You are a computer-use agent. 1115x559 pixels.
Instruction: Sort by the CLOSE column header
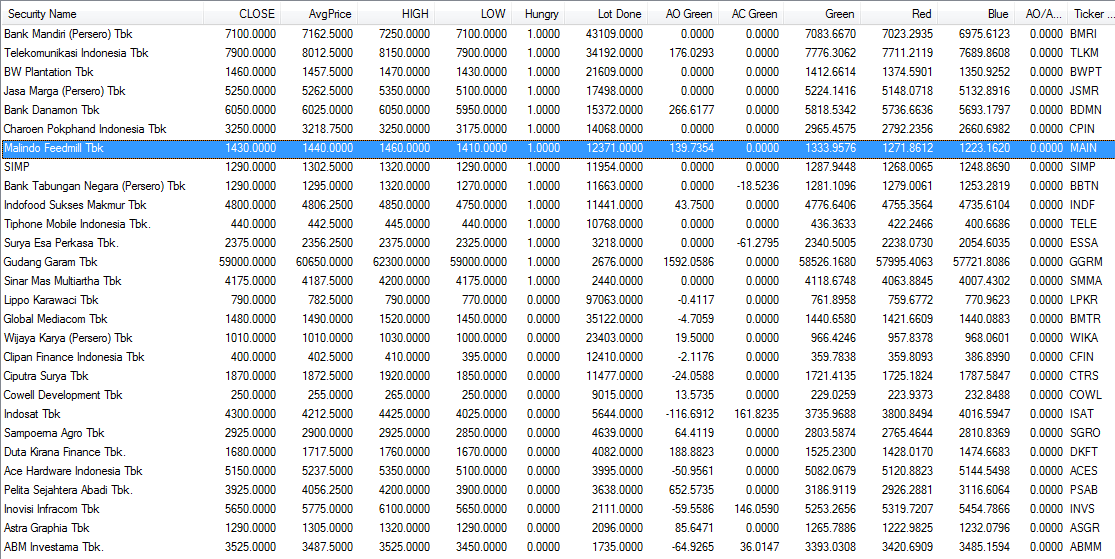(x=242, y=14)
